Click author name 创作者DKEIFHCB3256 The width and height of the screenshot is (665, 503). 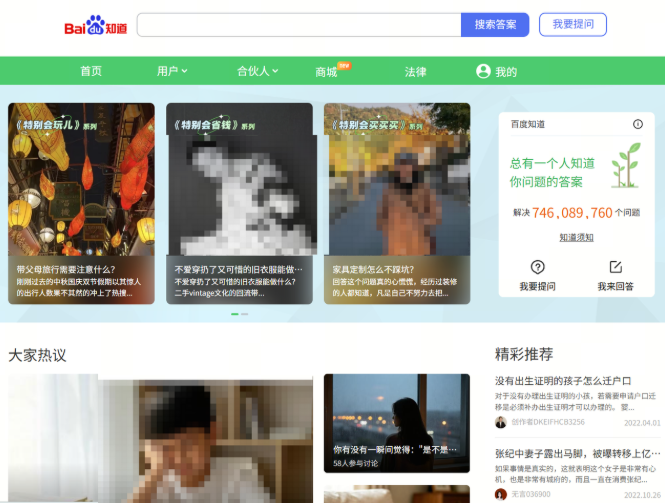pyautogui.click(x=548, y=422)
